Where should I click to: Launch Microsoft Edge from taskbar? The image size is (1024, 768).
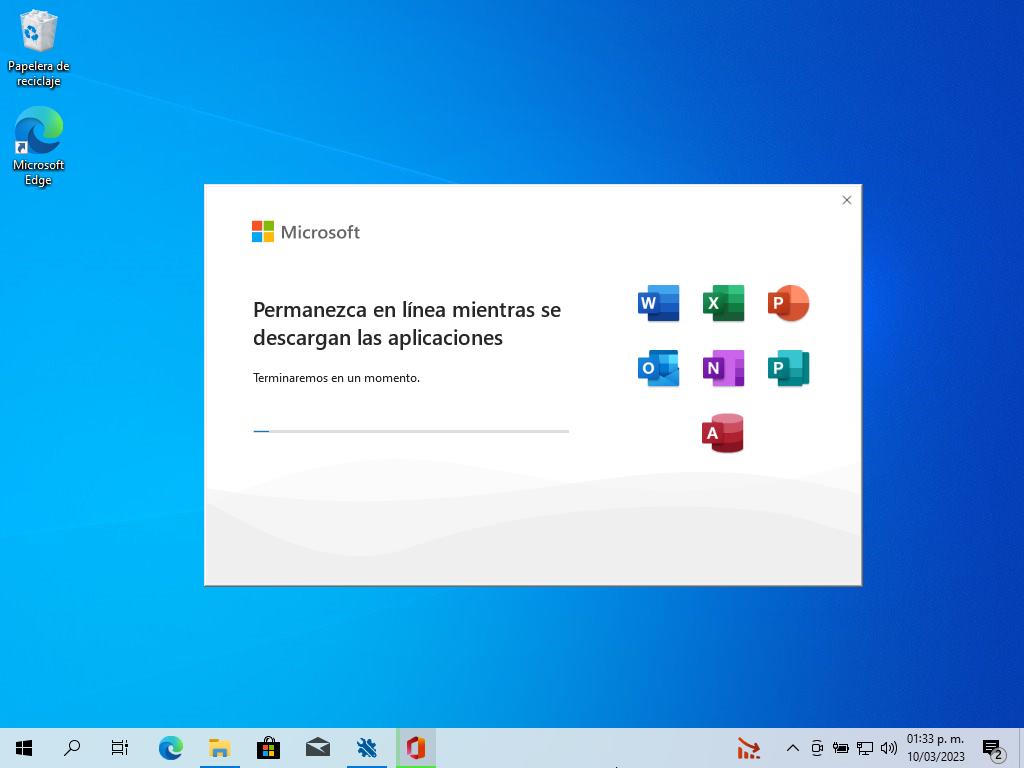point(170,748)
